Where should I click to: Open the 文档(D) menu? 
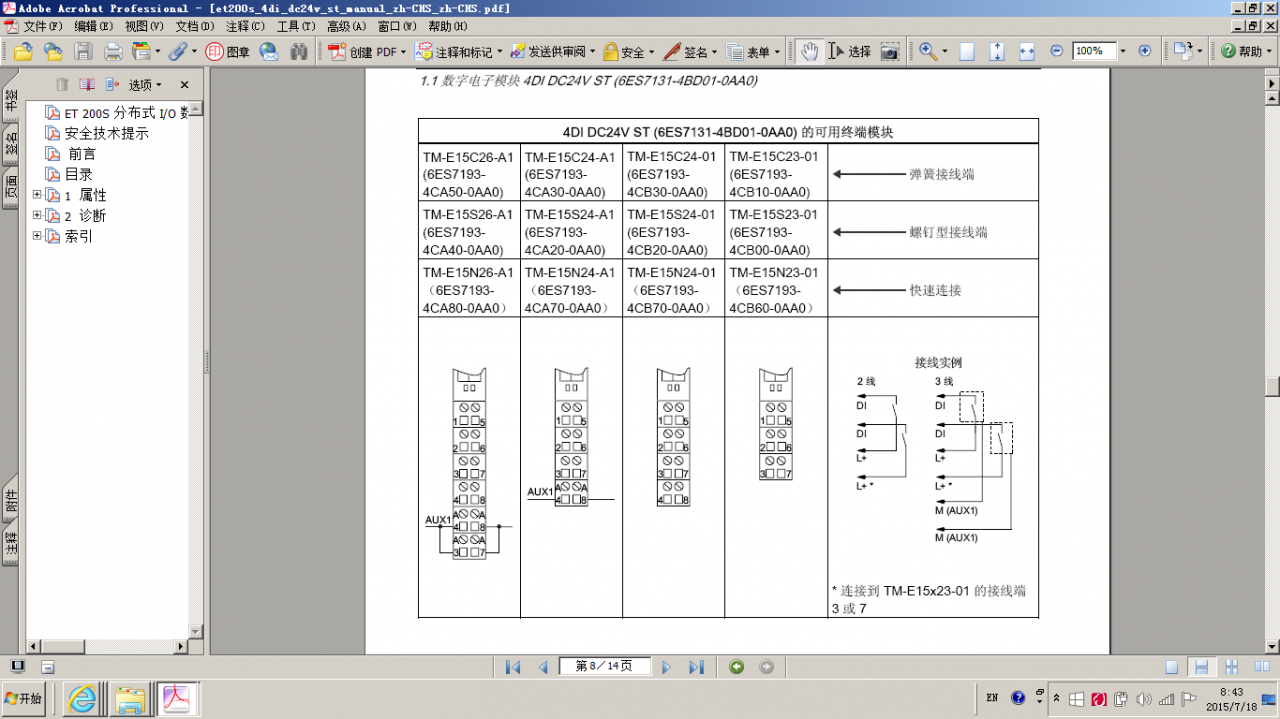195,26
